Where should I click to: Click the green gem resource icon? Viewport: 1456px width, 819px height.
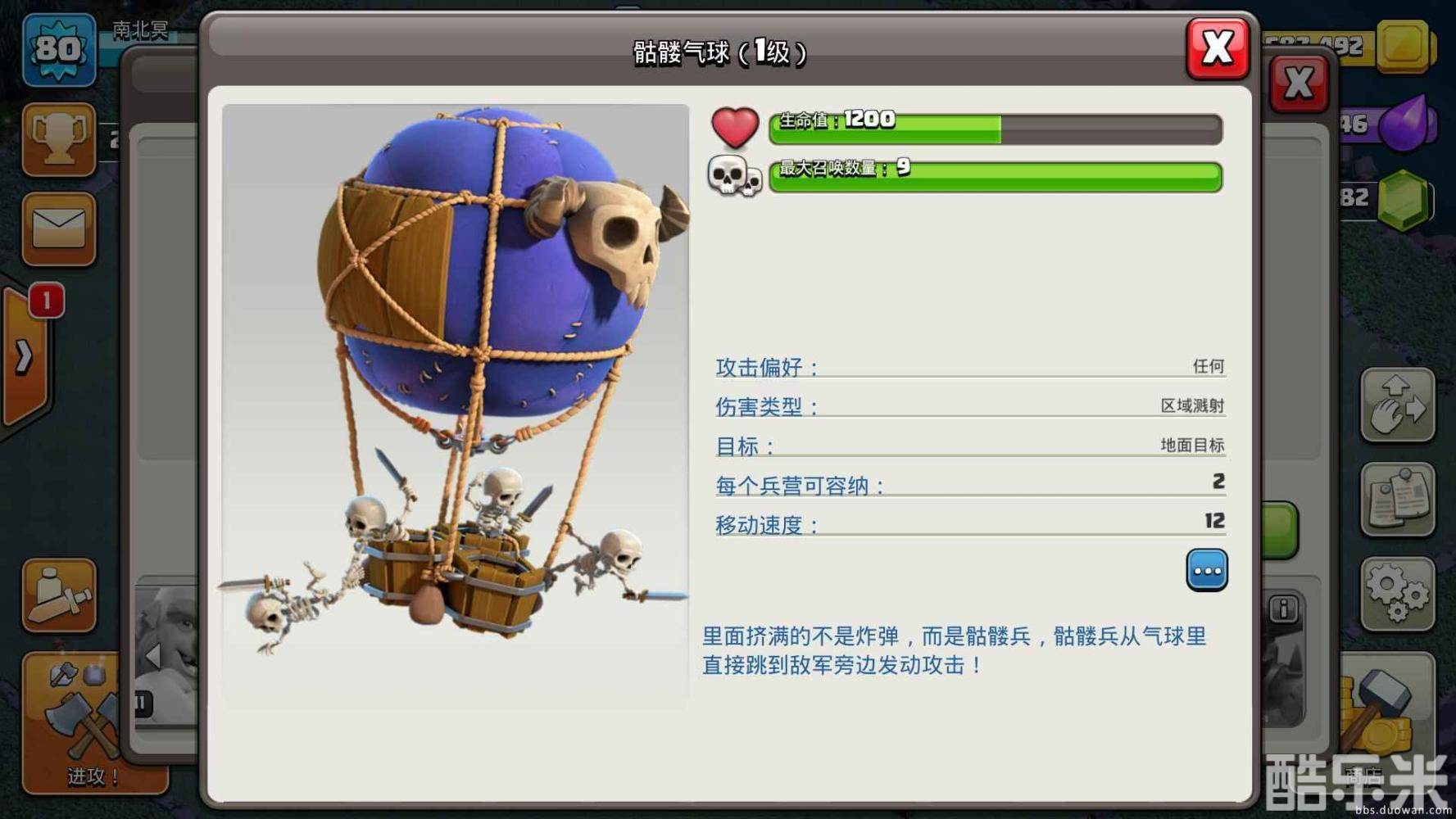click(x=1405, y=199)
